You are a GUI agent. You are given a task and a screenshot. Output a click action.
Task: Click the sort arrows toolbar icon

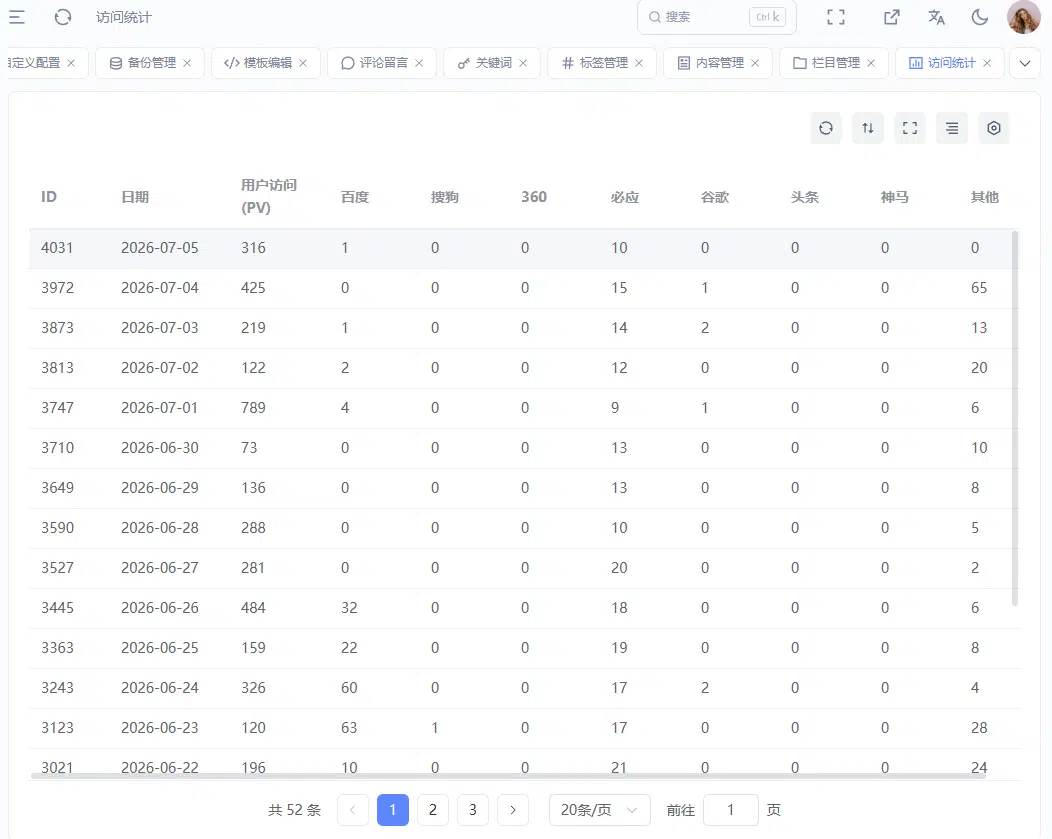tap(868, 128)
